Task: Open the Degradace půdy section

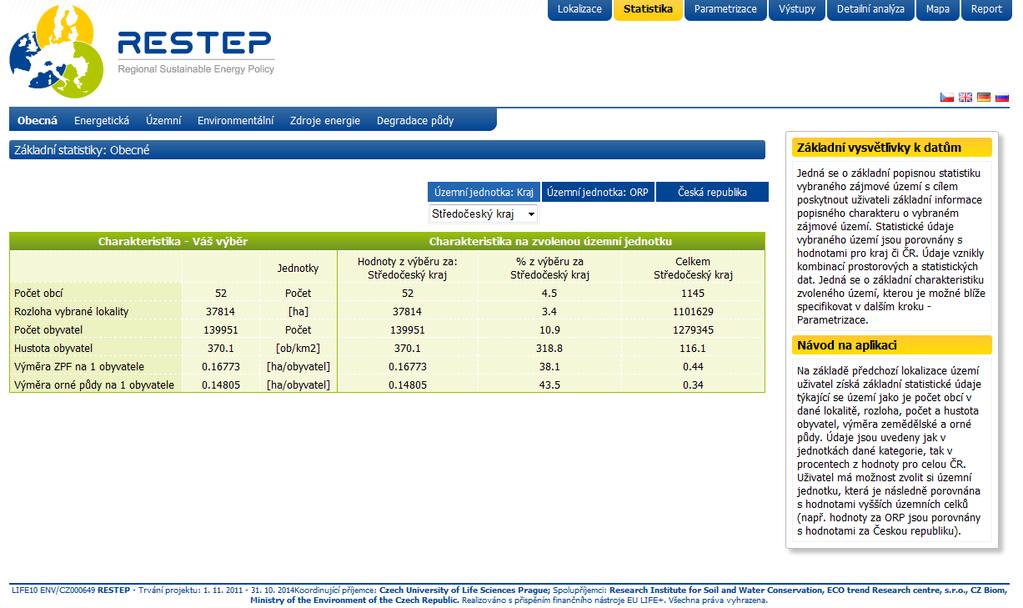Action: [415, 121]
